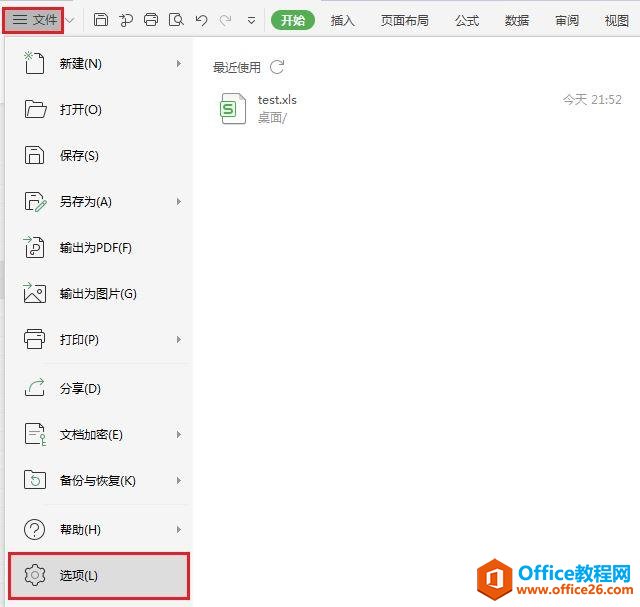Switch to the 页面布局 tab

pos(404,20)
